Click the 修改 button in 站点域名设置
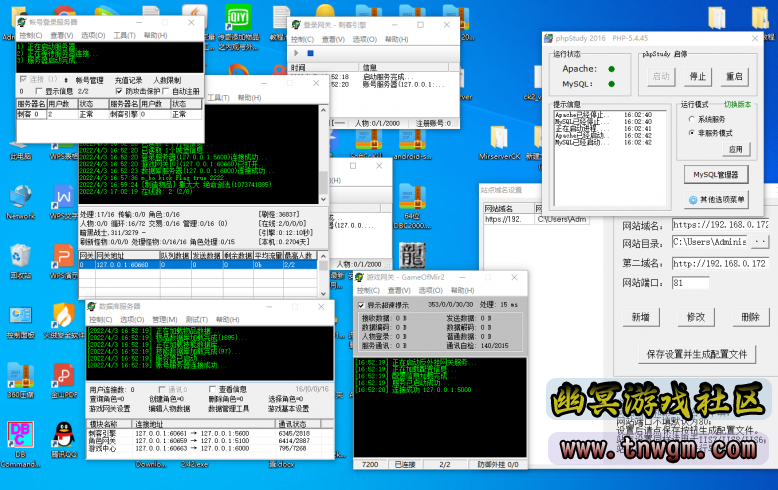The image size is (778, 490). [x=696, y=317]
